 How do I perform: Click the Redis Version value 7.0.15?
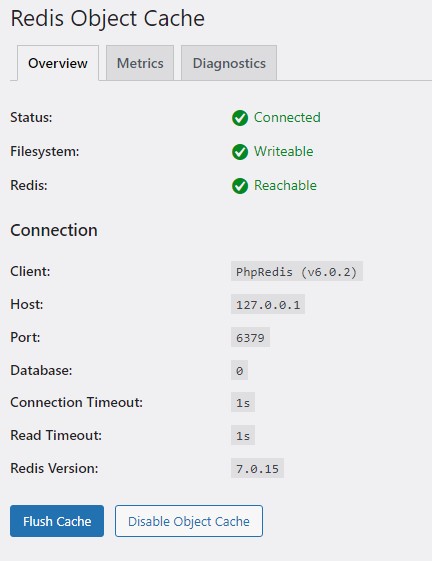point(257,468)
